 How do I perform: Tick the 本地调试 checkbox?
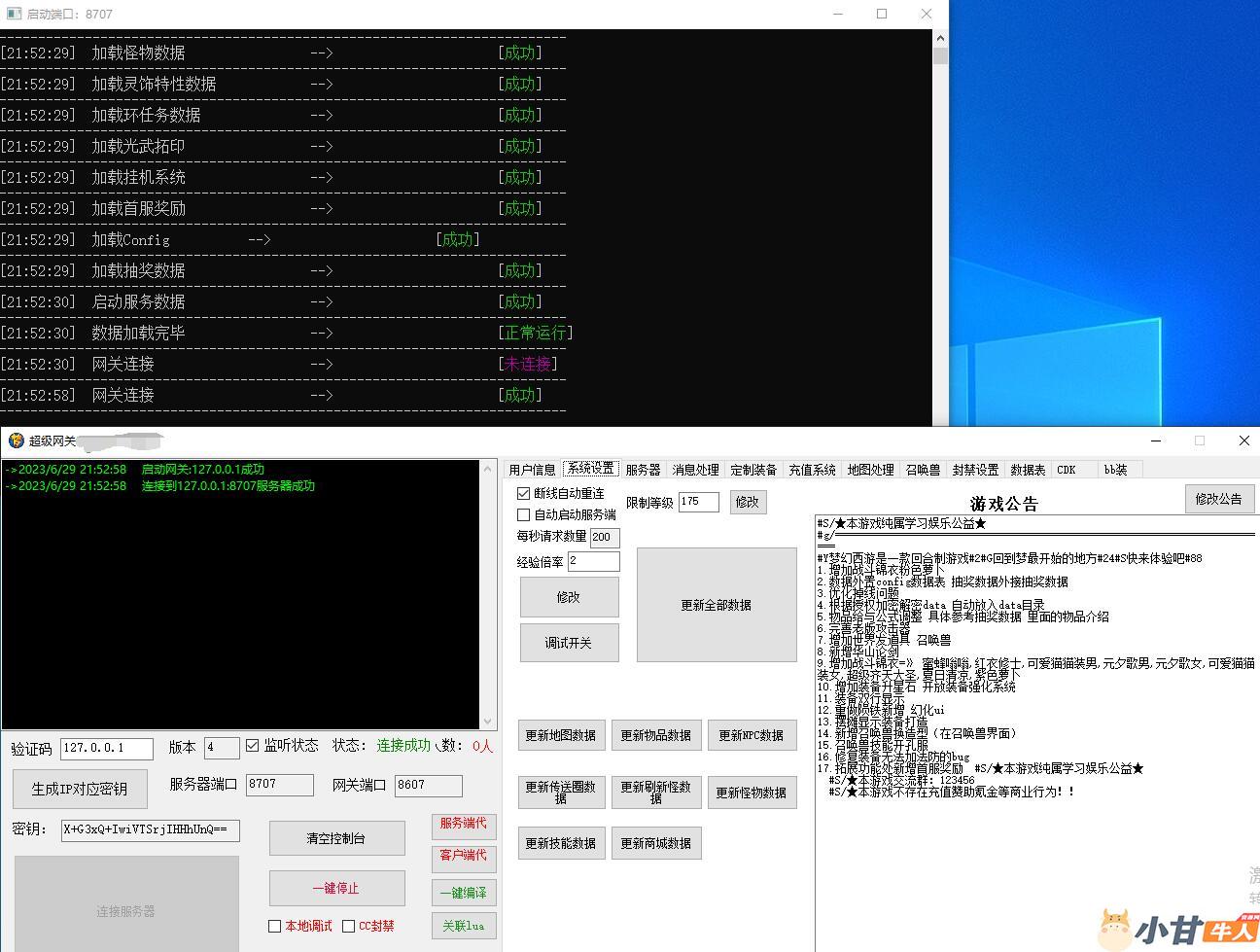275,926
